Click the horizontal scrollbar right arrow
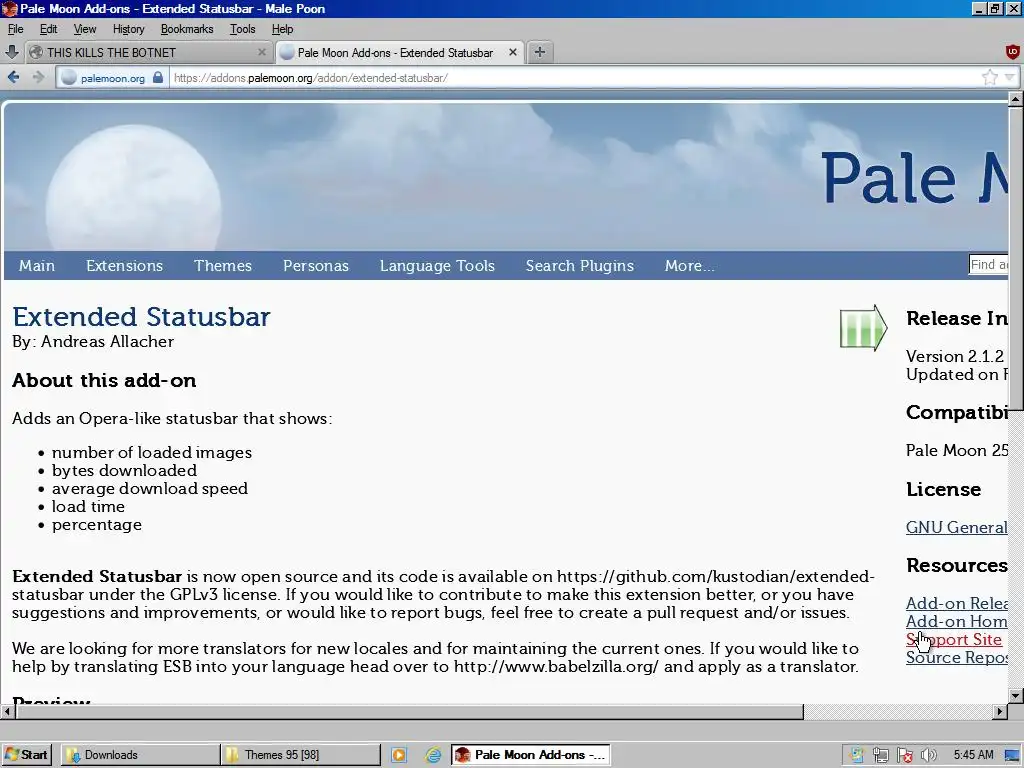1024x768 pixels. pyautogui.click(x=1000, y=711)
